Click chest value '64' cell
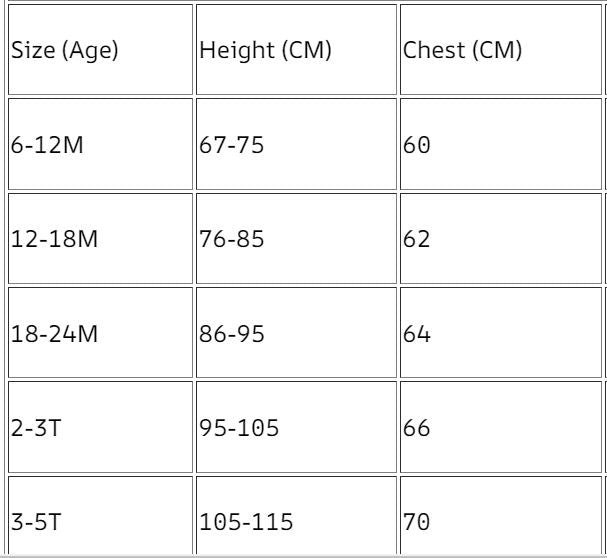607x558 pixels. point(500,334)
